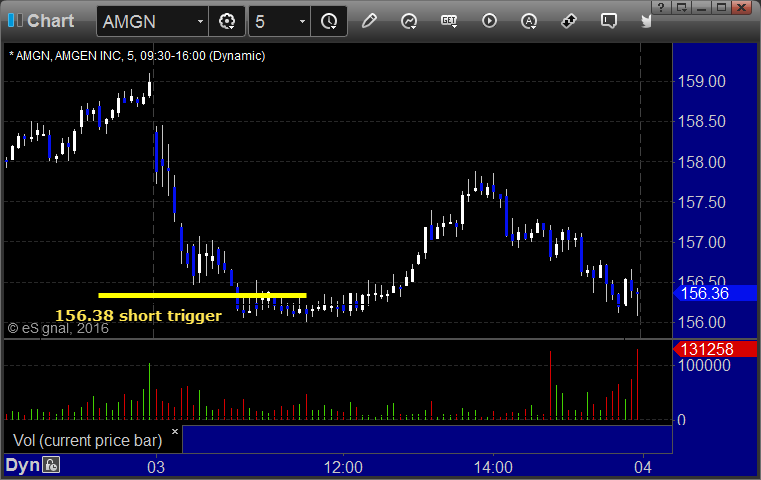Share chart via Twitter bird icon
761x480 pixels.
(646, 21)
